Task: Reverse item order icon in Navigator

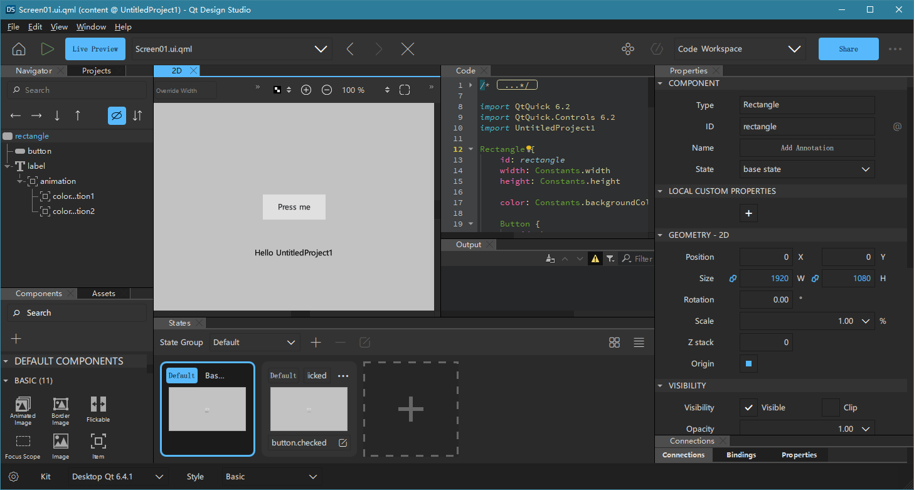Action: click(137, 116)
